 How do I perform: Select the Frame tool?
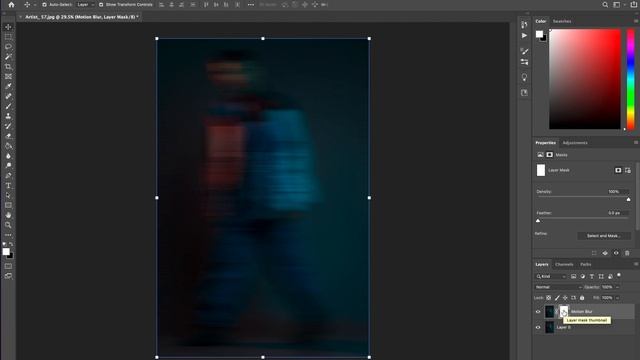(x=8, y=76)
